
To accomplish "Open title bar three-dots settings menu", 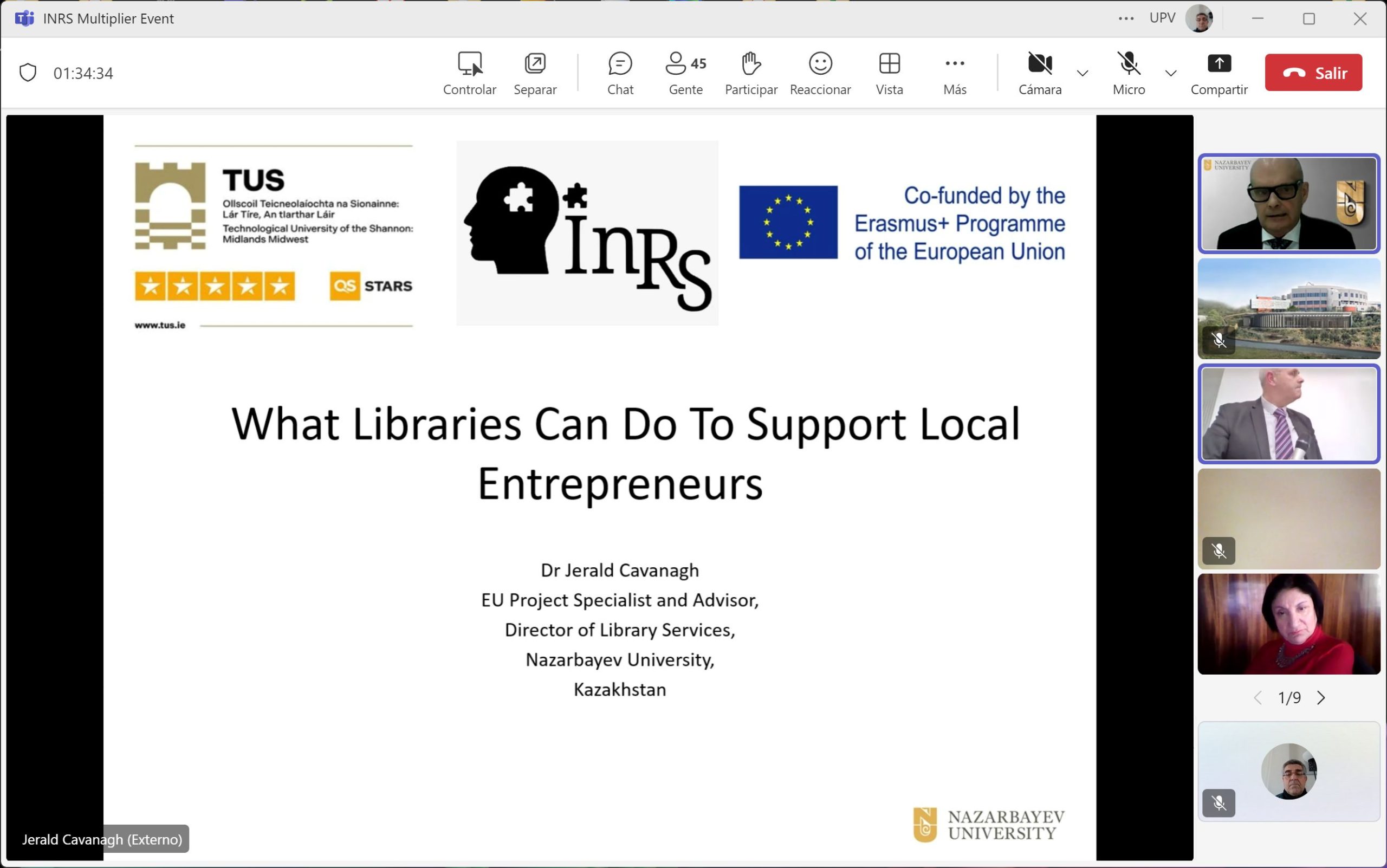I will point(1126,18).
